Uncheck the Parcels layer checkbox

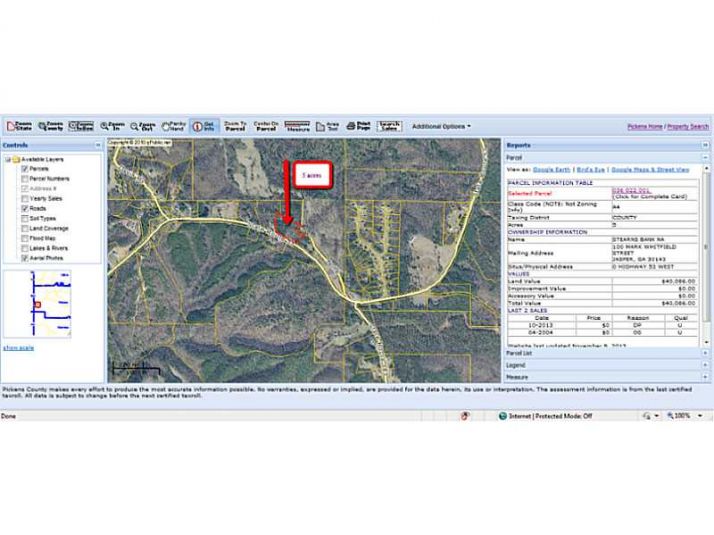pos(25,169)
